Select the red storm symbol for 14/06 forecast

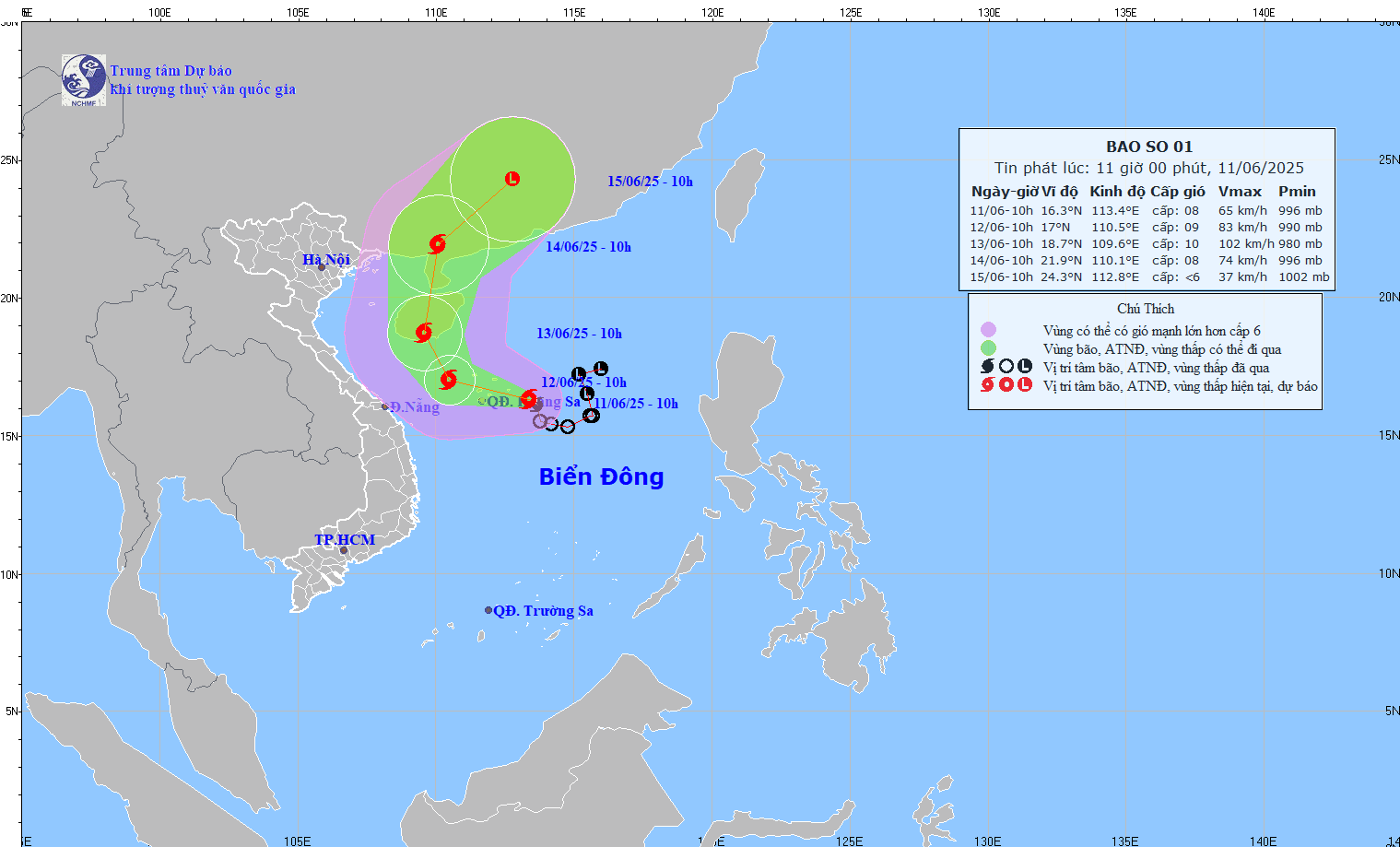point(438,244)
